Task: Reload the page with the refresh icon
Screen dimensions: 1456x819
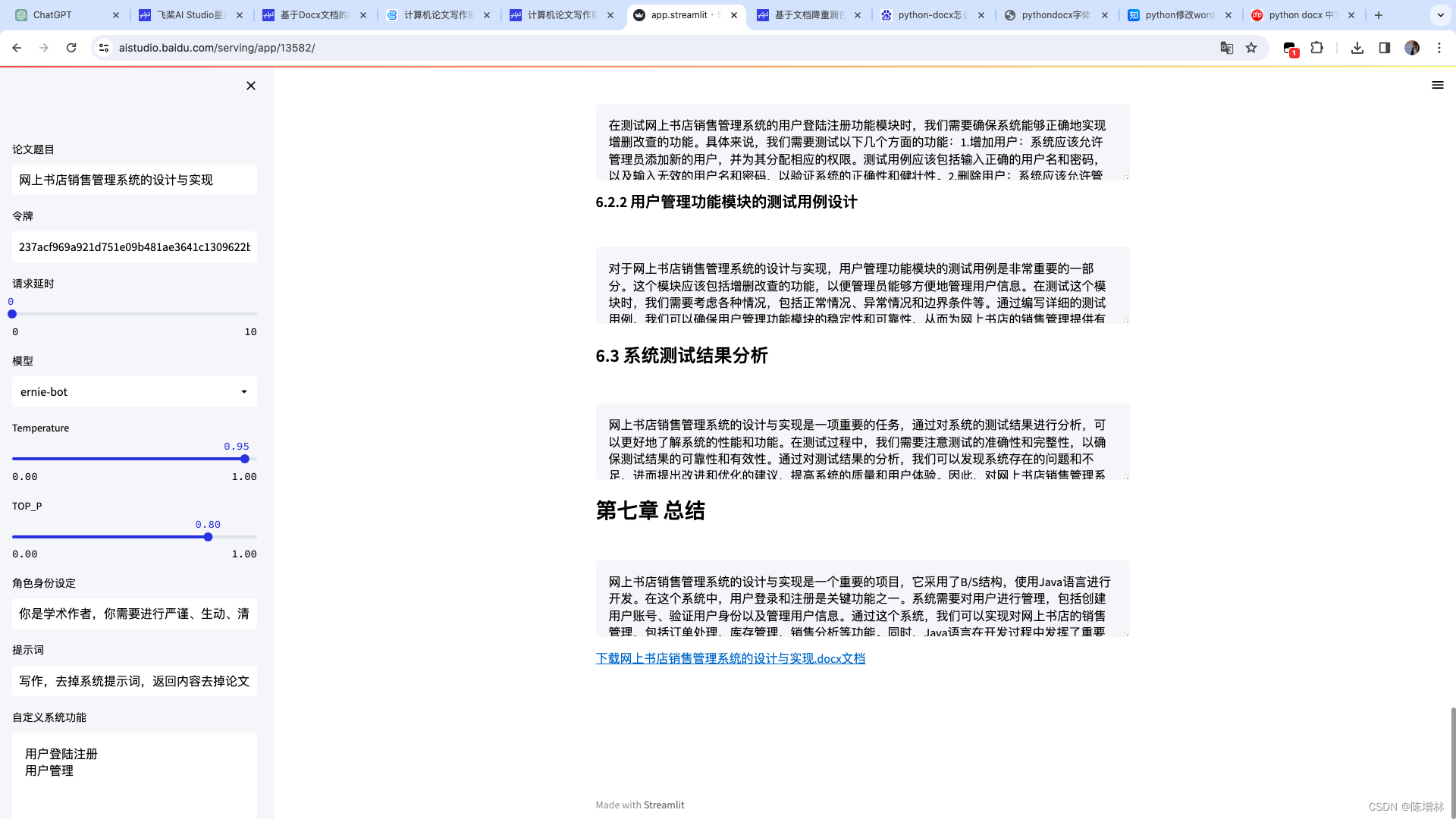Action: [71, 47]
